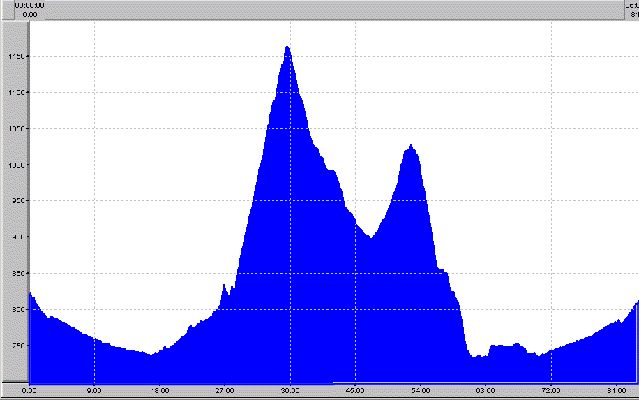The height and width of the screenshot is (400, 639).
Task: Click the readout box in the top-right corner
Action: 630,10
